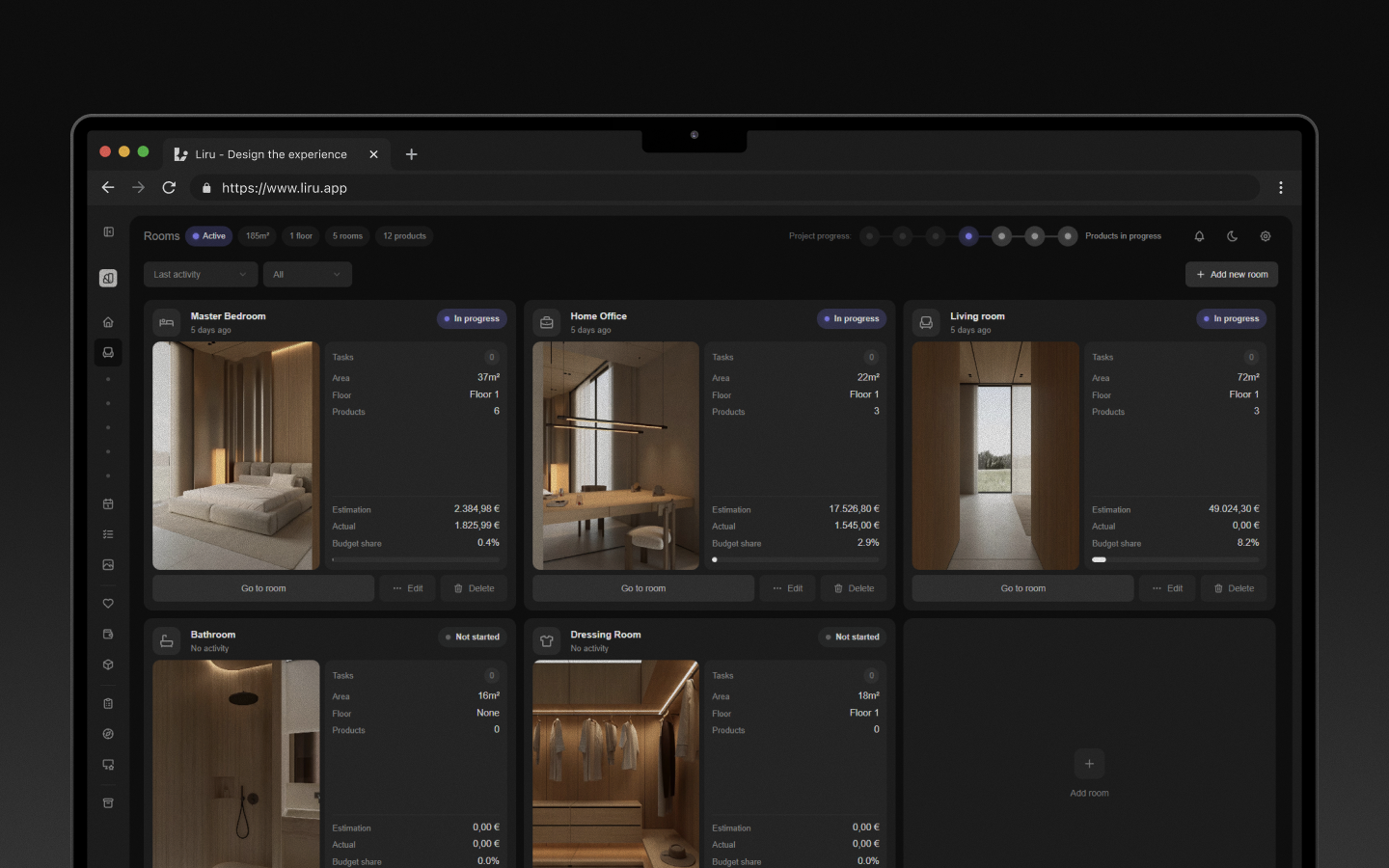Select the 12 products filter pill
The image size is (1389, 868).
404,235
